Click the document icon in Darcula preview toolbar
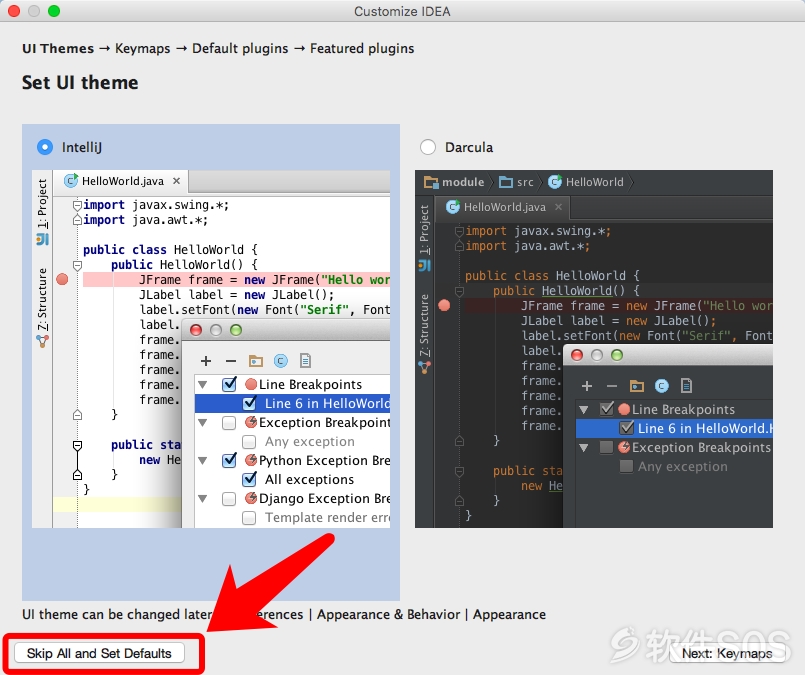Viewport: 805px width, 675px height. (686, 386)
